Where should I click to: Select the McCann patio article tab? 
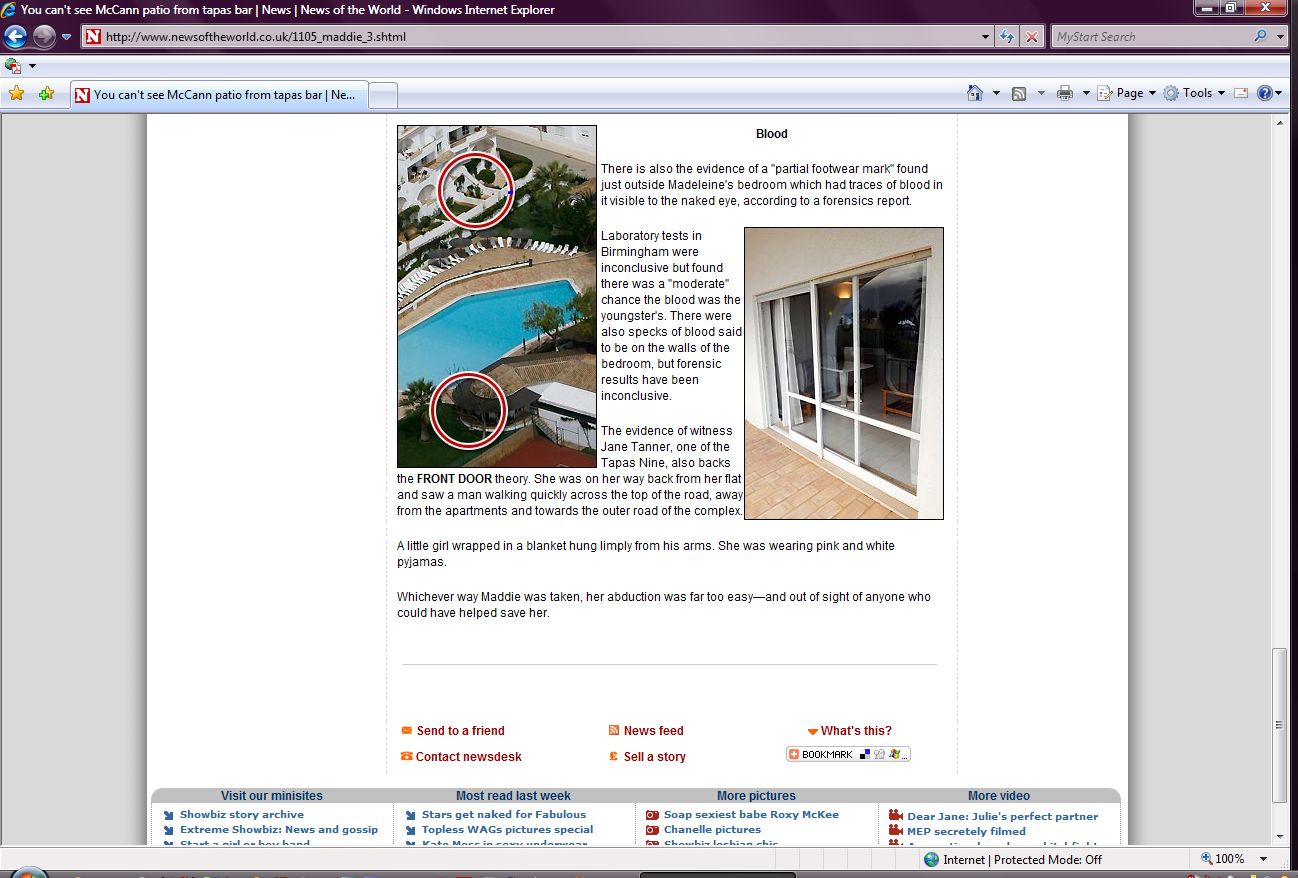click(x=220, y=95)
